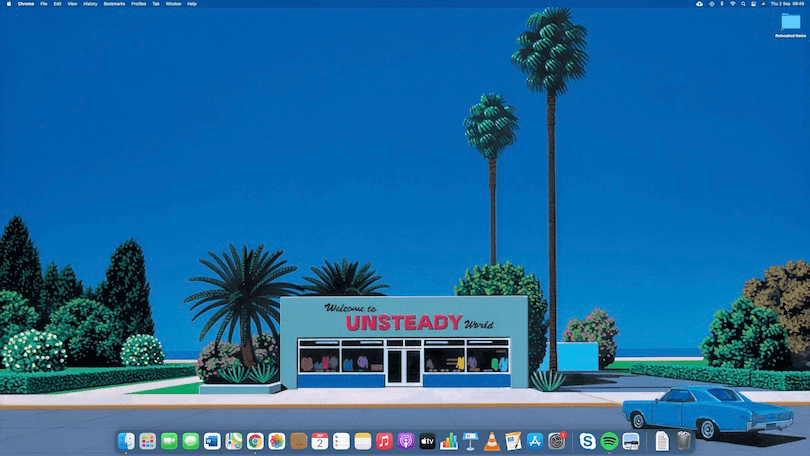This screenshot has width=810, height=456.
Task: Open the Notes app in the Dock
Action: coord(363,442)
